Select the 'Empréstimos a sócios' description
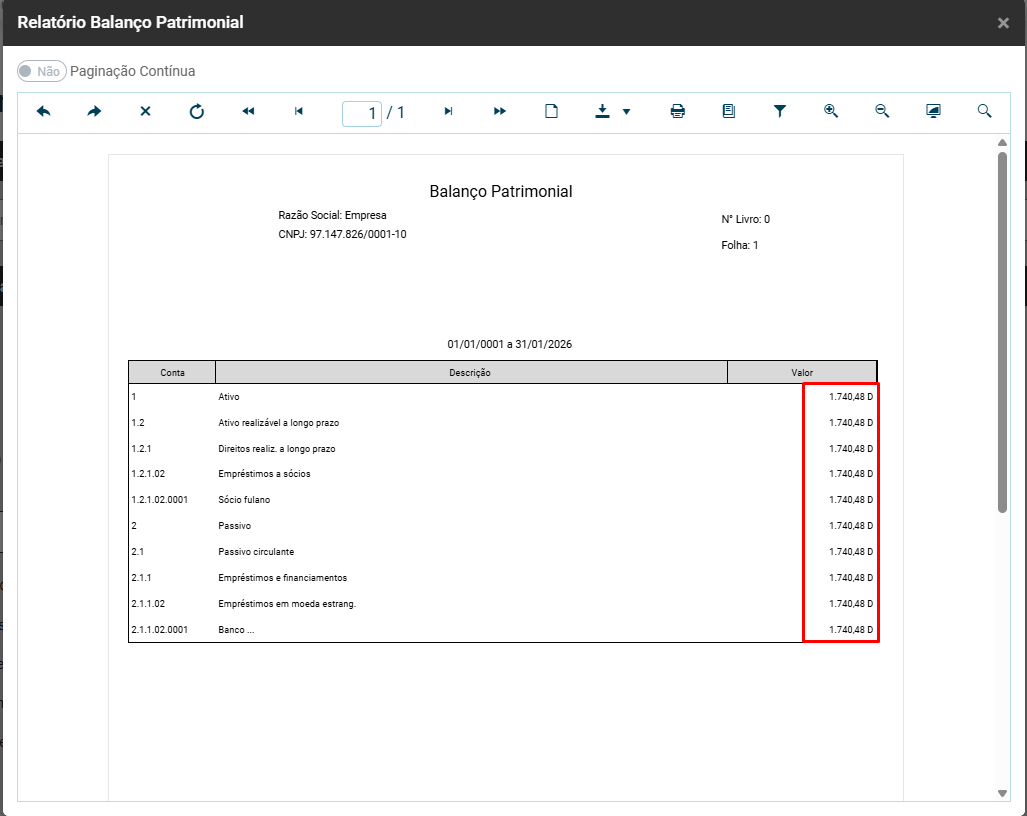The width and height of the screenshot is (1027, 816). pos(264,473)
